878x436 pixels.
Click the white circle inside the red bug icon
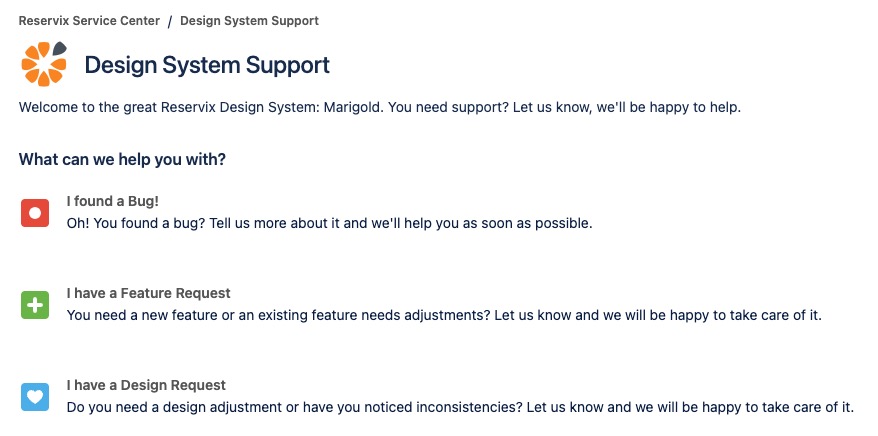(35, 213)
